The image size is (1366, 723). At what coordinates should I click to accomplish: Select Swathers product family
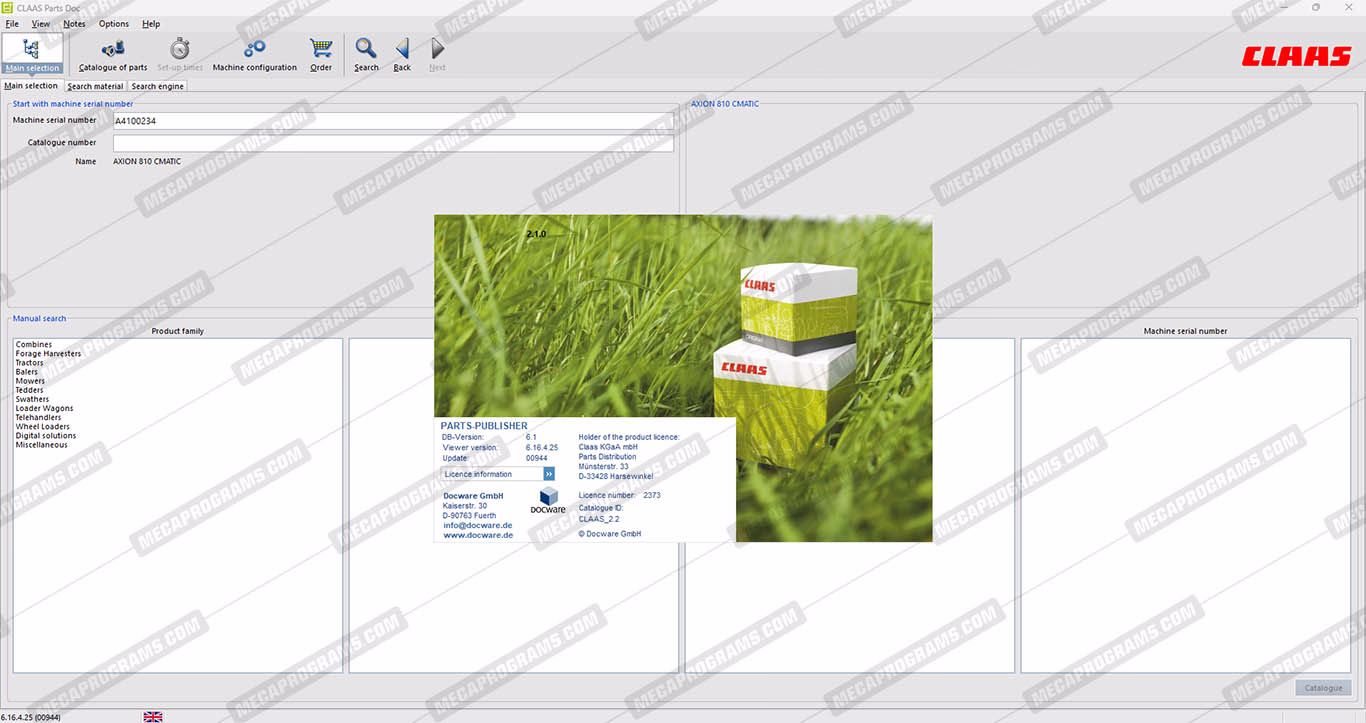pyautogui.click(x=33, y=399)
